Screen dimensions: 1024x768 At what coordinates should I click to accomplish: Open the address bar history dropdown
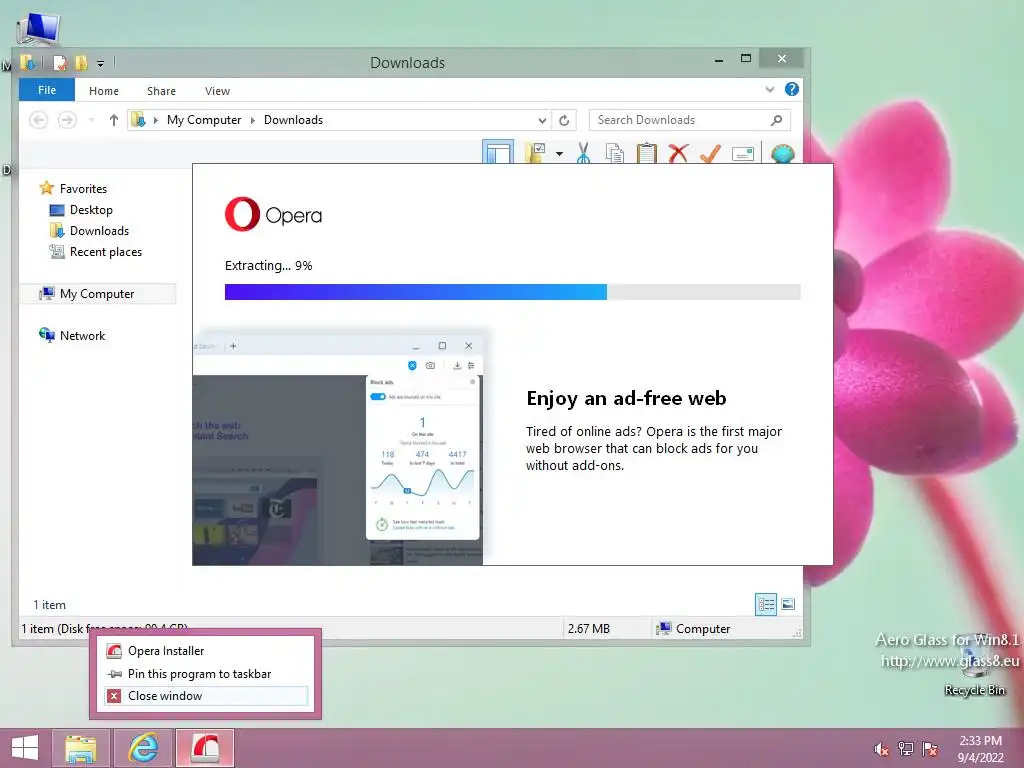[x=542, y=120]
